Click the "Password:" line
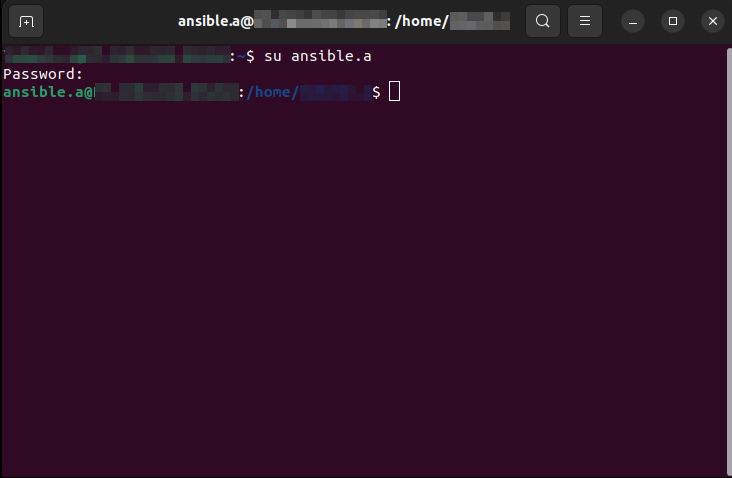732x478 pixels. click(x=43, y=74)
